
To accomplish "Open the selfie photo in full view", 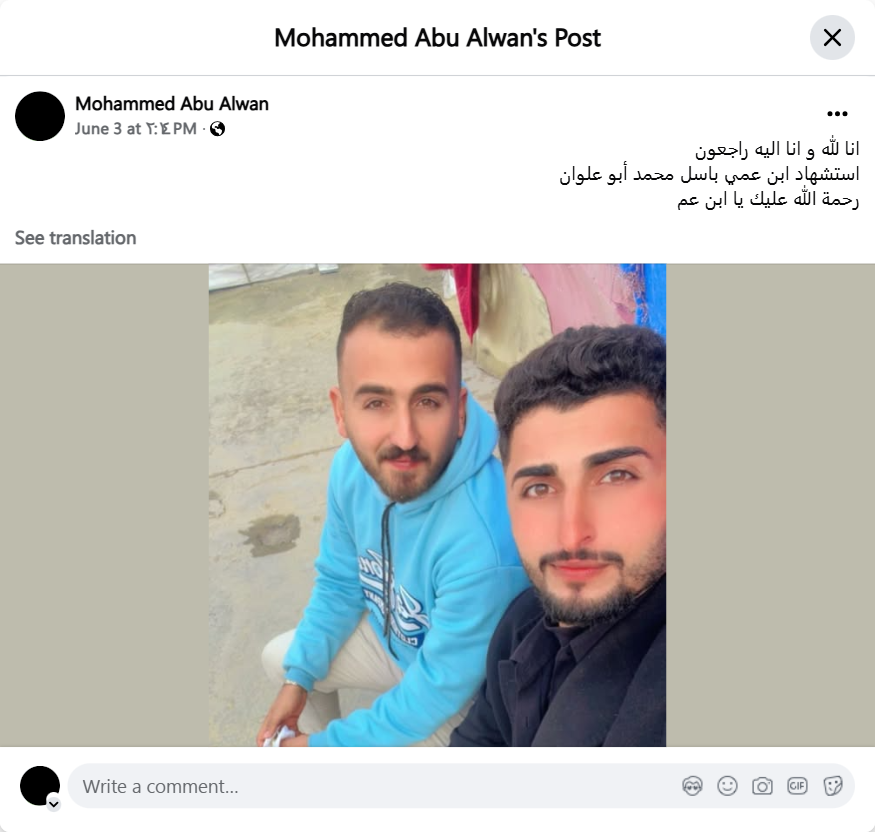I will pos(438,505).
